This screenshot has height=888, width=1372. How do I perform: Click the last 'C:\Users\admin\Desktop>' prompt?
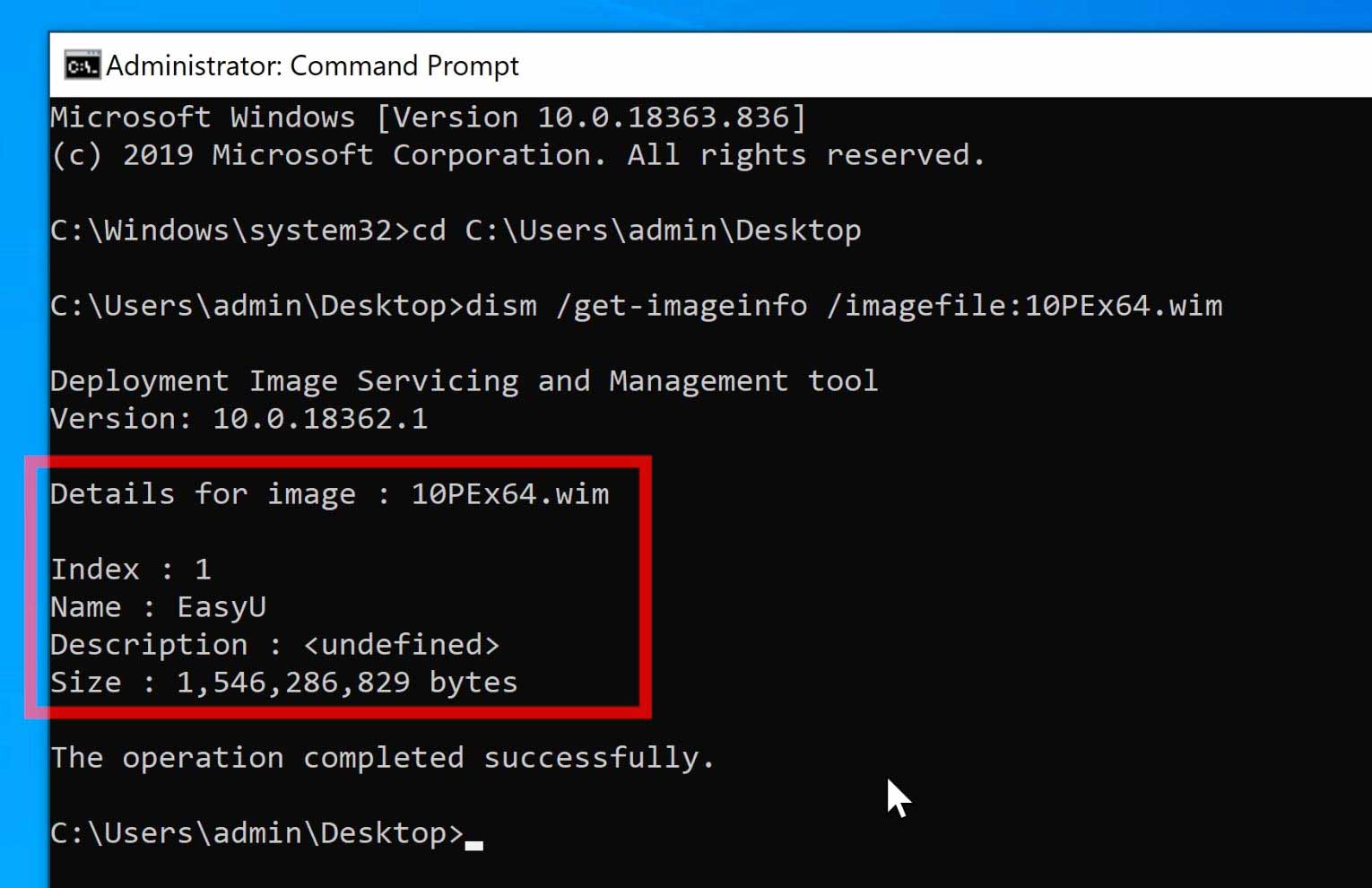click(x=256, y=833)
